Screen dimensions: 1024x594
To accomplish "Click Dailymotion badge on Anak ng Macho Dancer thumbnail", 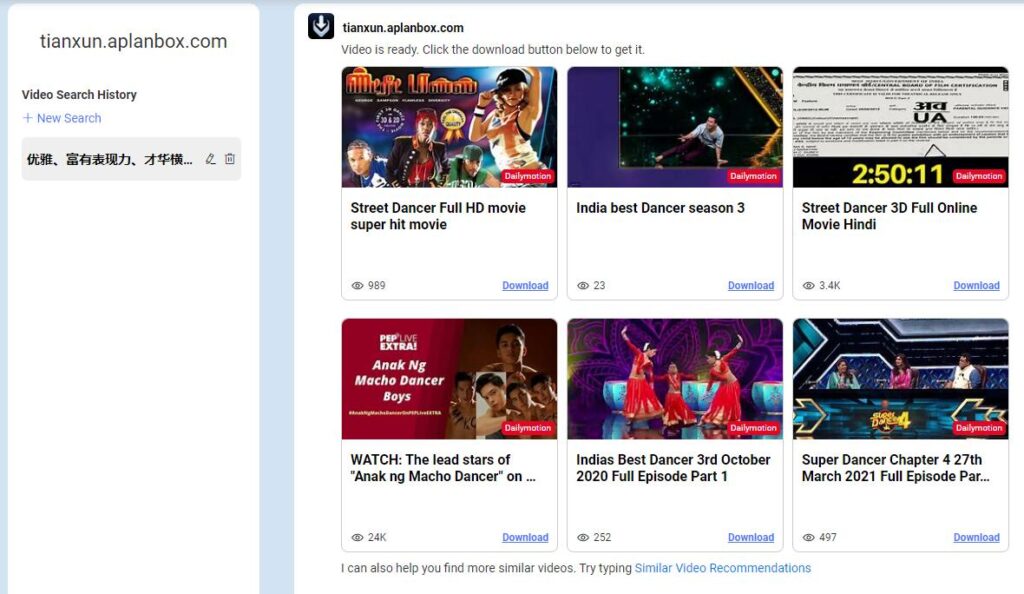I will [x=528, y=428].
